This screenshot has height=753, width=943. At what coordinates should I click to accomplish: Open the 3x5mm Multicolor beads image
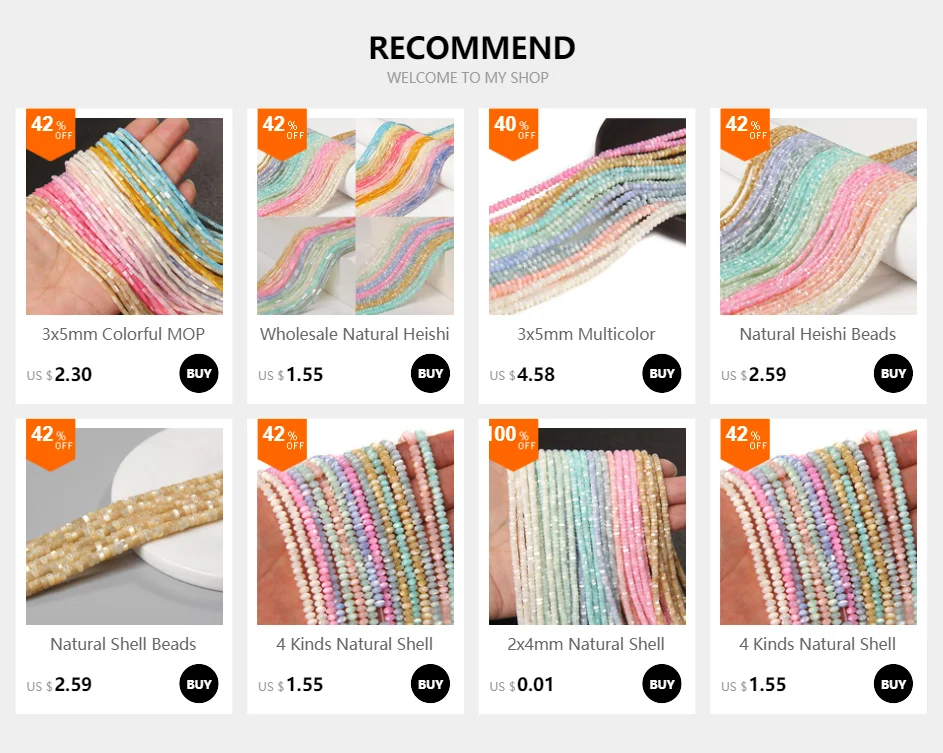point(587,216)
